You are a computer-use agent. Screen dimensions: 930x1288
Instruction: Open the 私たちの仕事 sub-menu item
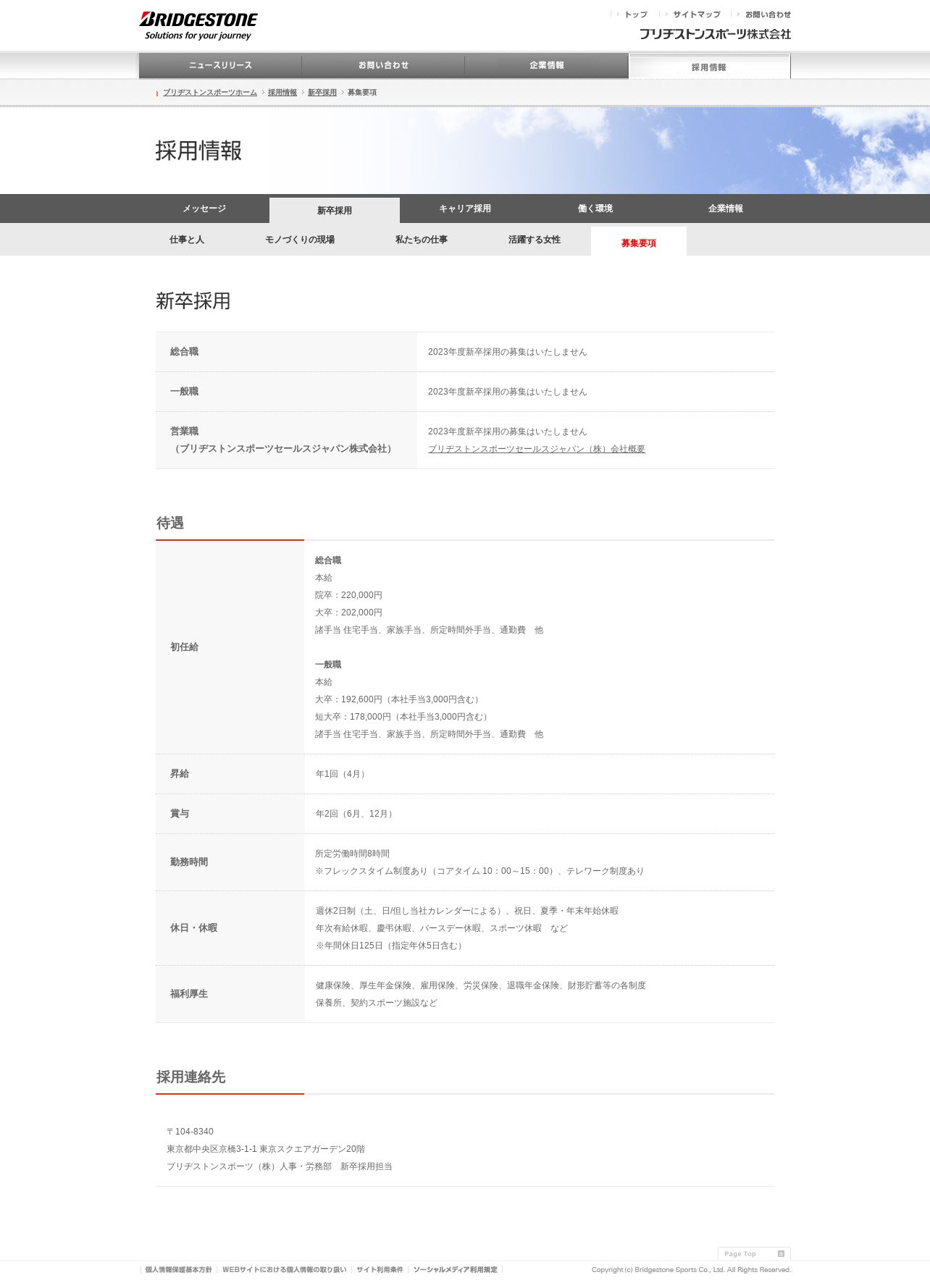[x=422, y=240]
